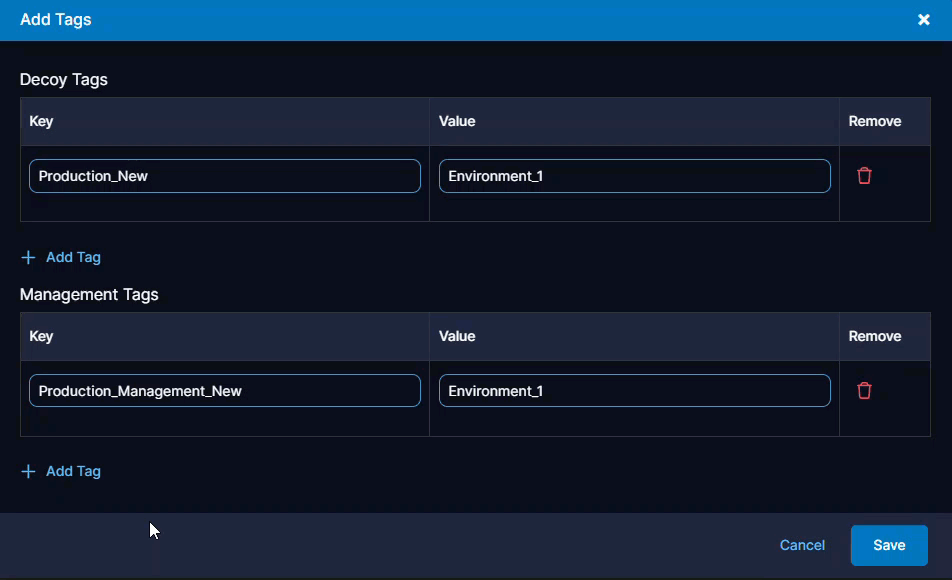This screenshot has width=952, height=580.
Task: Delete the Production_Management_New tag row
Action: 864,391
